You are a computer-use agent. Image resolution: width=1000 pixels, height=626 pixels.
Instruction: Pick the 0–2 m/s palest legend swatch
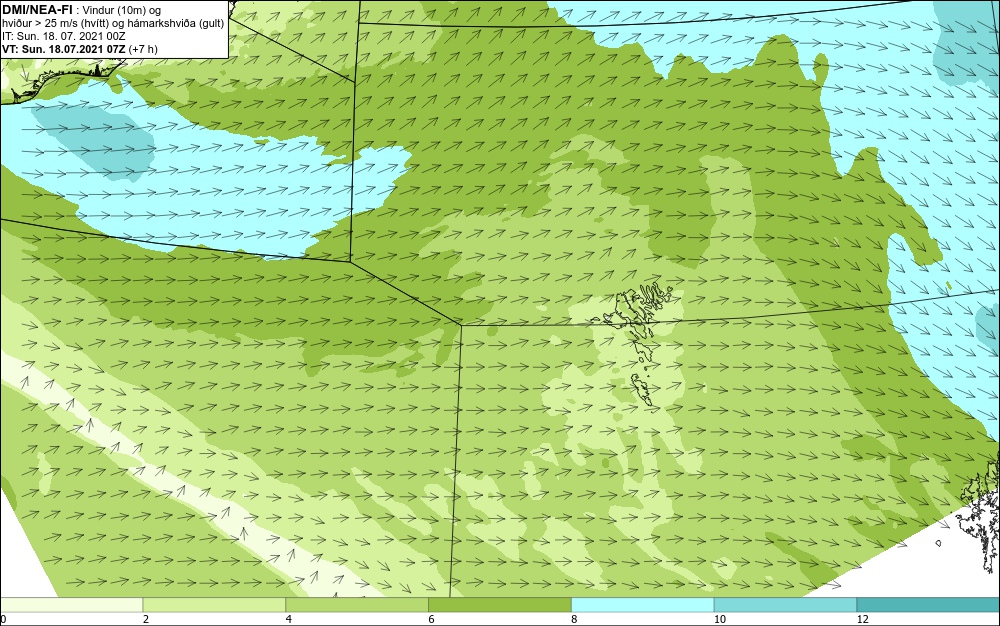(71, 604)
